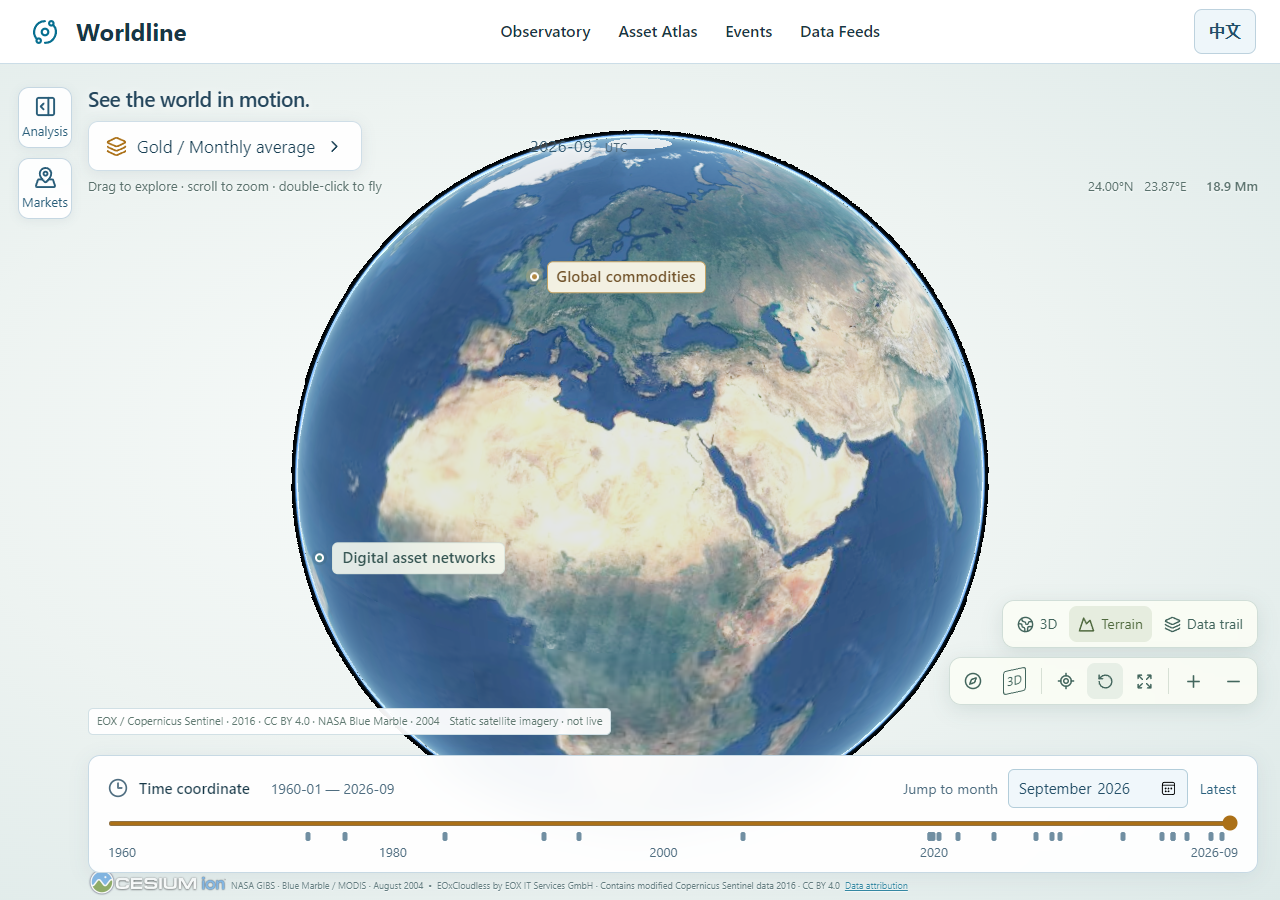Image resolution: width=1280 pixels, height=900 pixels.
Task: Open the Events nav item
Action: (x=749, y=32)
